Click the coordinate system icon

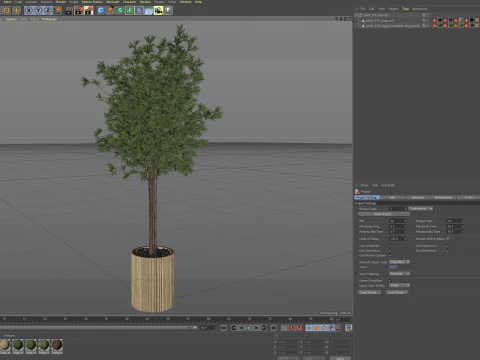[x=58, y=11]
